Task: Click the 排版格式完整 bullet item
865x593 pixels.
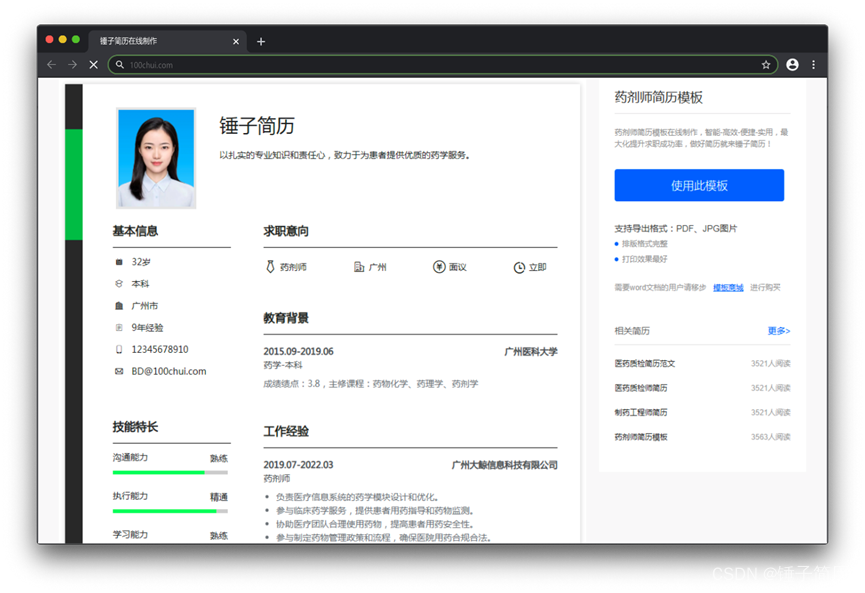Action: (x=644, y=244)
